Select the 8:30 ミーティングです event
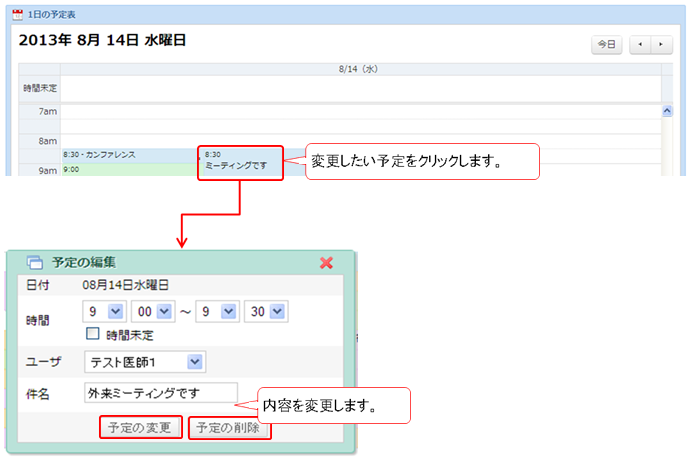This screenshot has height=457, width=690. click(240, 160)
